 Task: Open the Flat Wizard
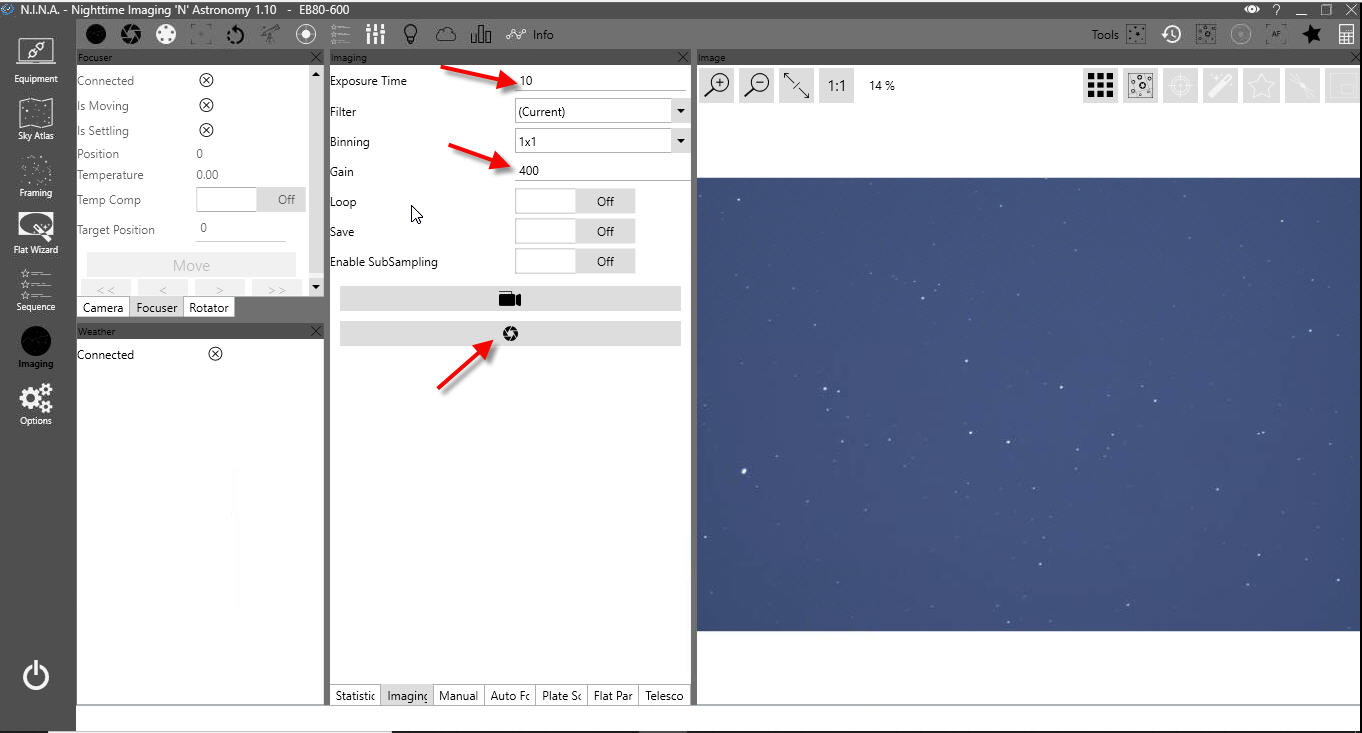[36, 232]
